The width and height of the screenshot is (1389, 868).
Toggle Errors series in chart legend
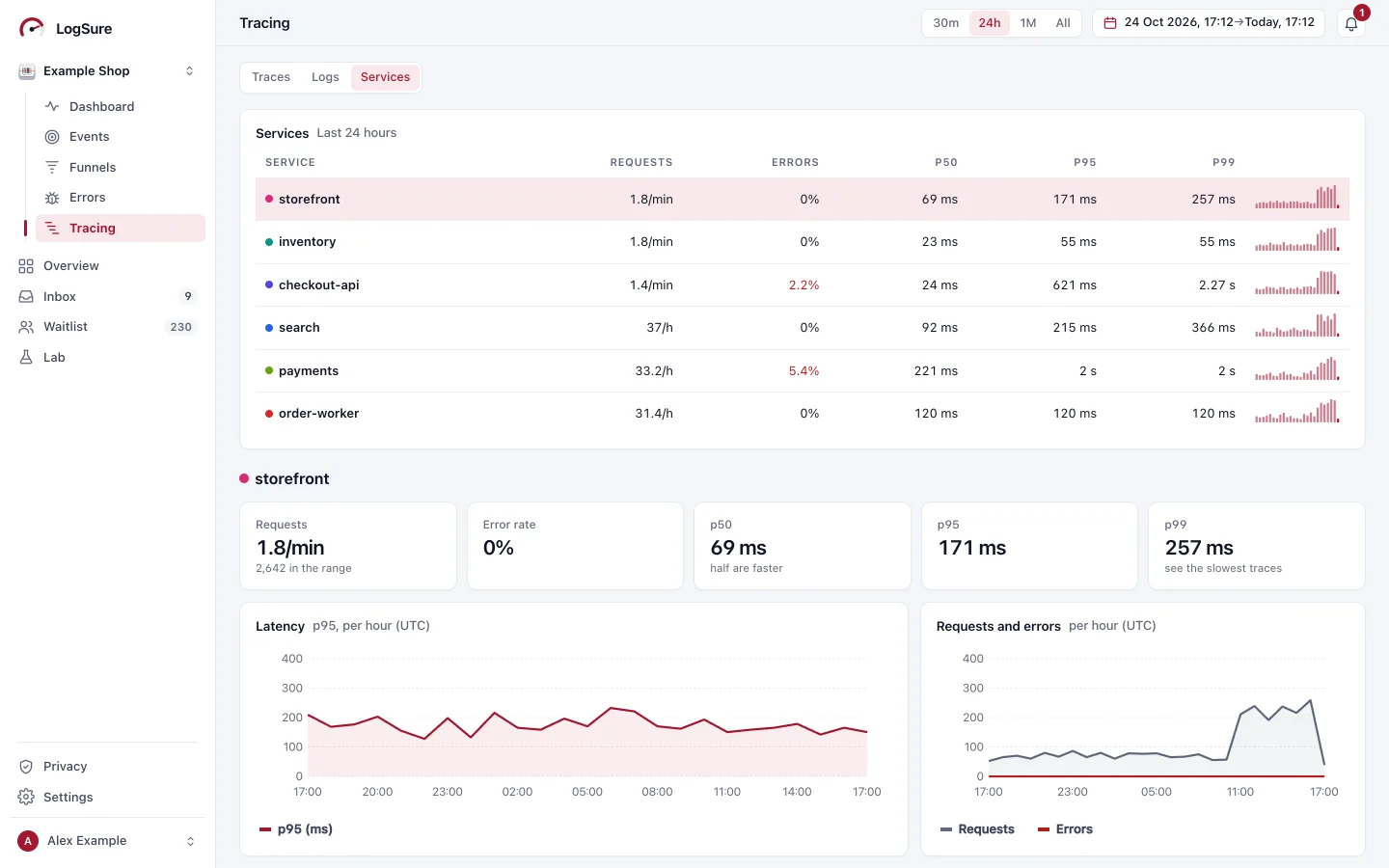[1065, 829]
